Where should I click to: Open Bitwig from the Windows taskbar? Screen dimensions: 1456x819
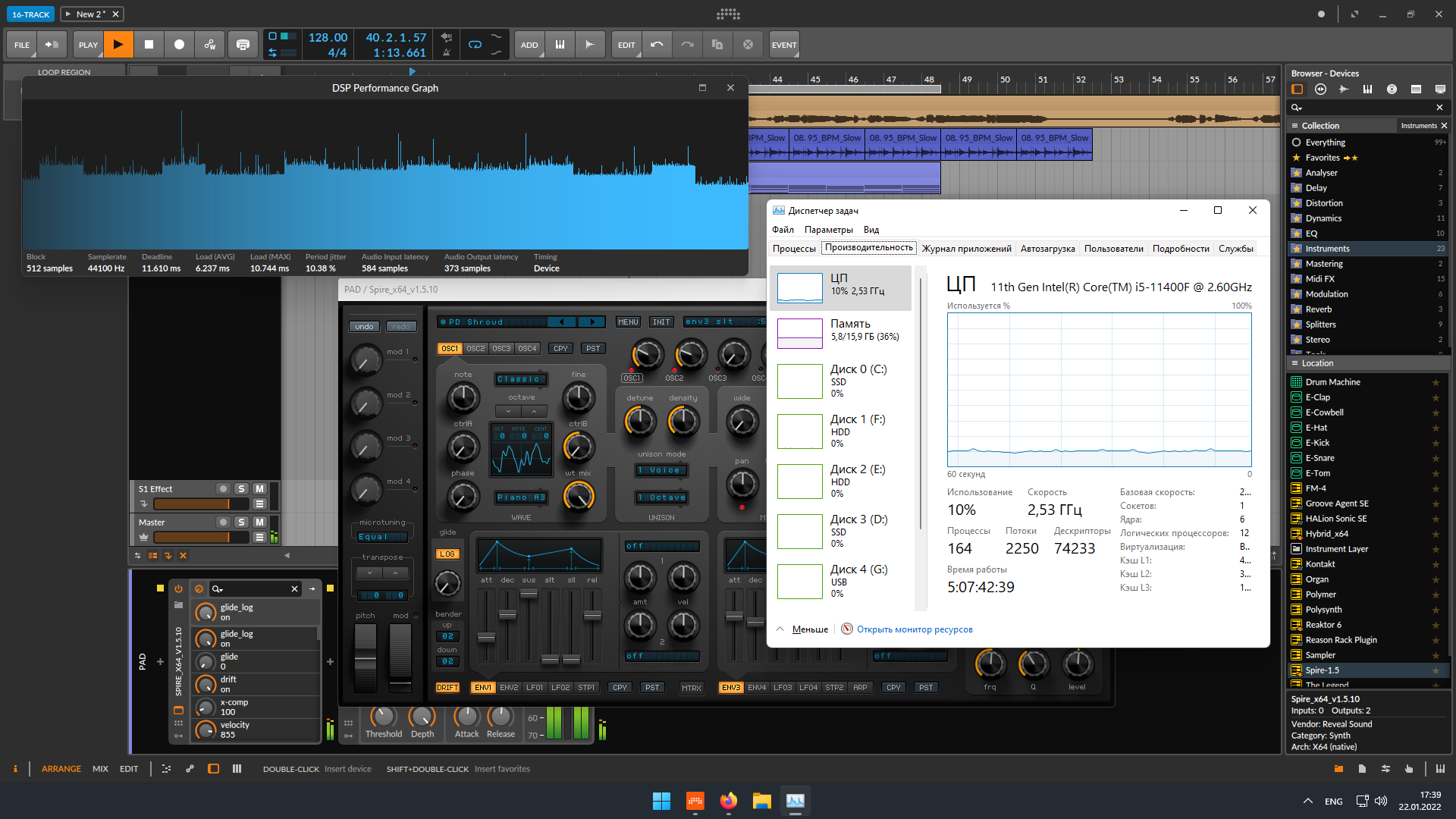click(x=695, y=801)
